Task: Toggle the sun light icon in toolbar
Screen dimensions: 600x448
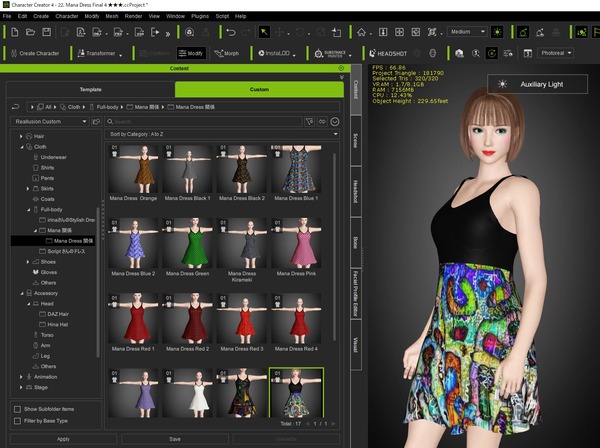Action: click(x=497, y=32)
